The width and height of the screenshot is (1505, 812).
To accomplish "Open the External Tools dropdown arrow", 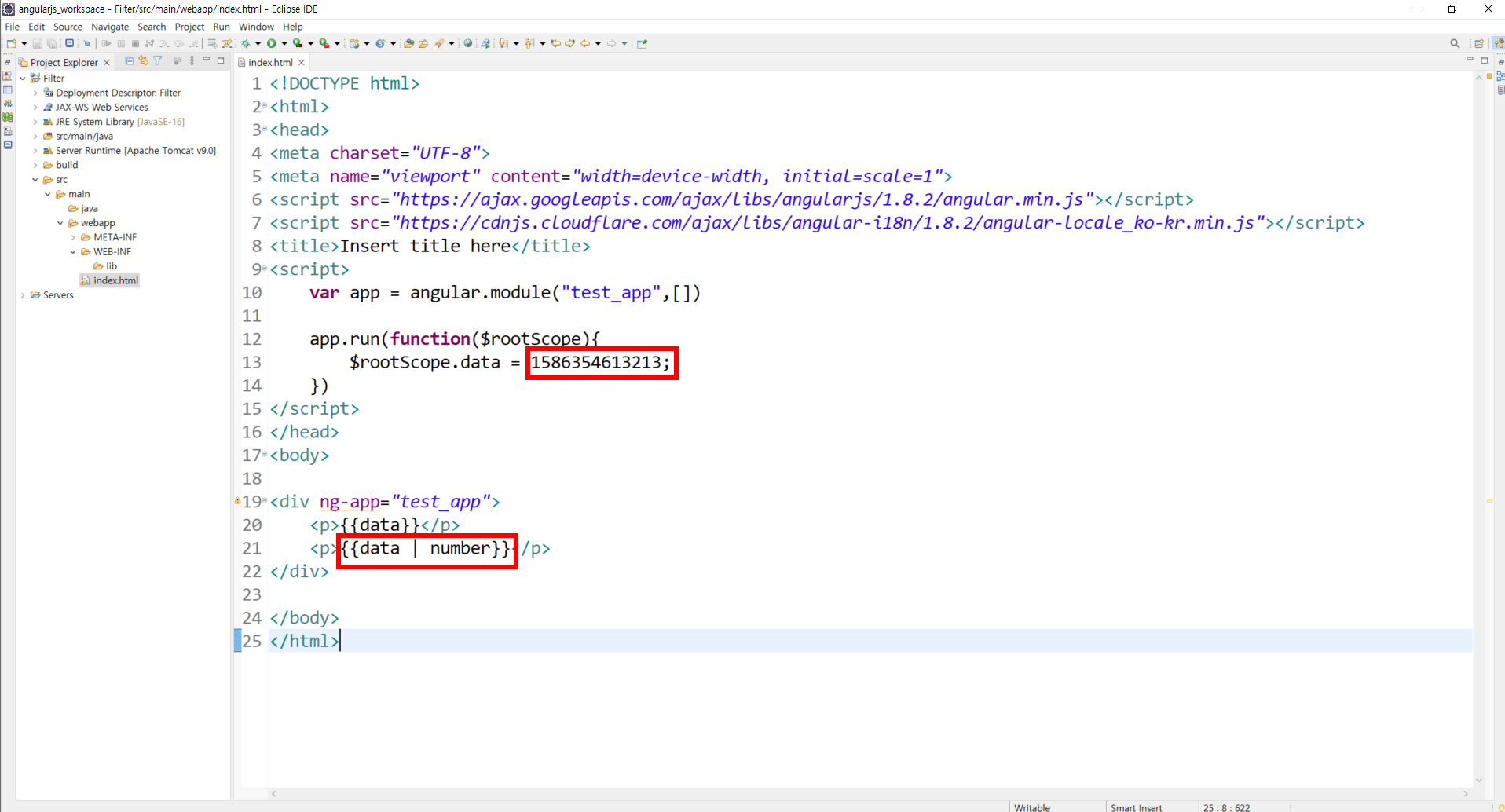I will tap(337, 43).
